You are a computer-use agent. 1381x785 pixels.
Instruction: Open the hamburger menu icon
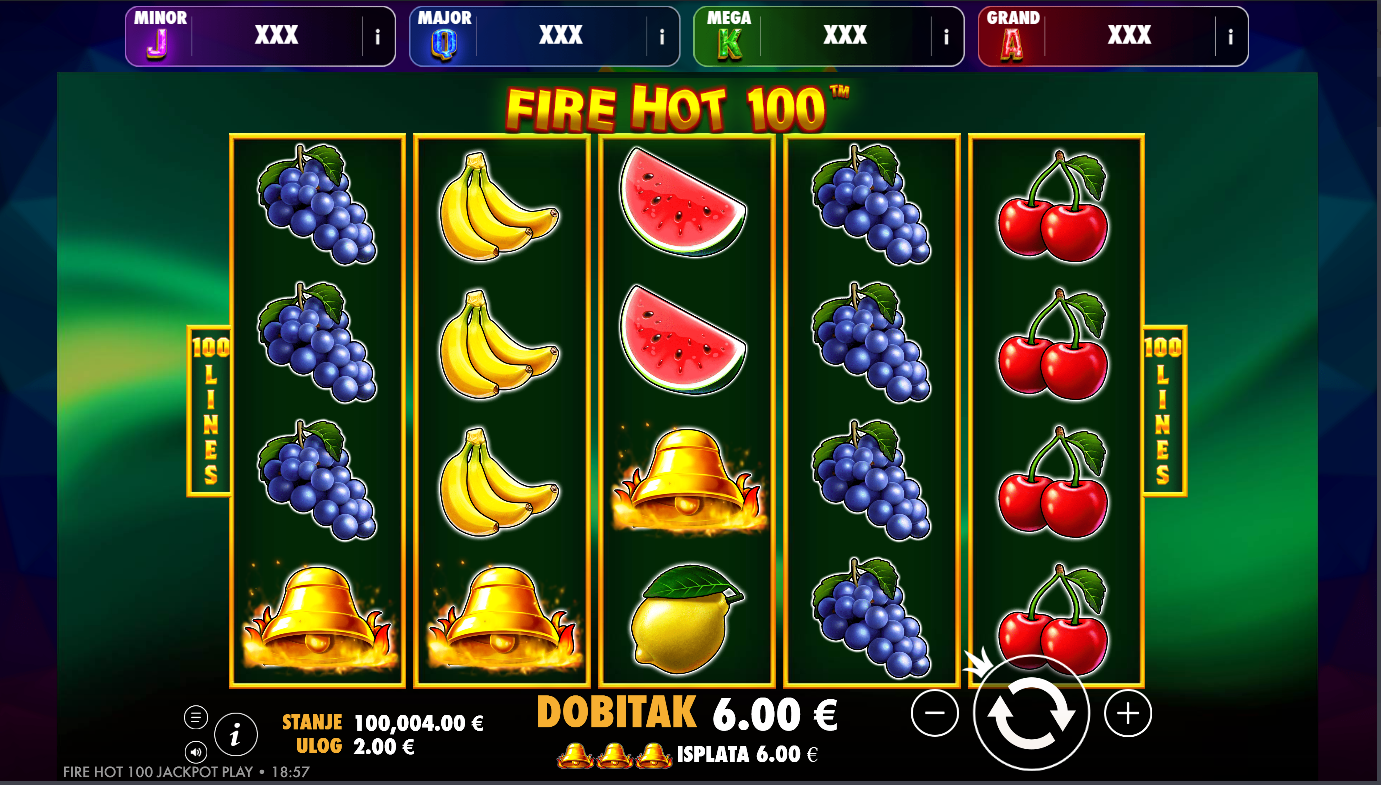[196, 717]
